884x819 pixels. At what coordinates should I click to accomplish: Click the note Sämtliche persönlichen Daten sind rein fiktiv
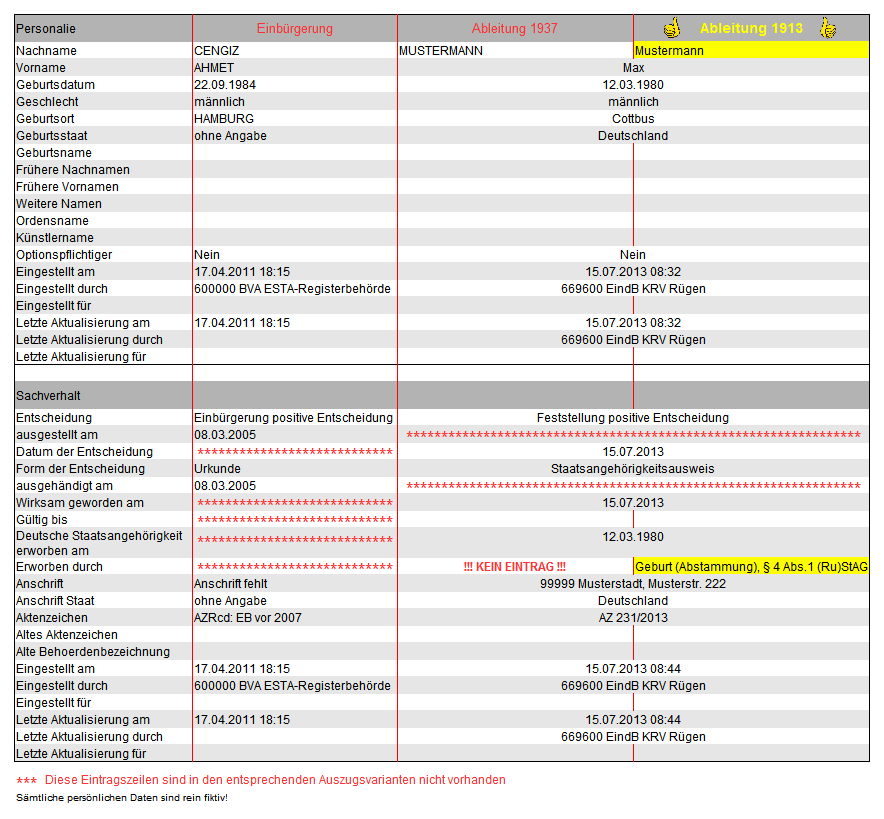click(x=122, y=798)
